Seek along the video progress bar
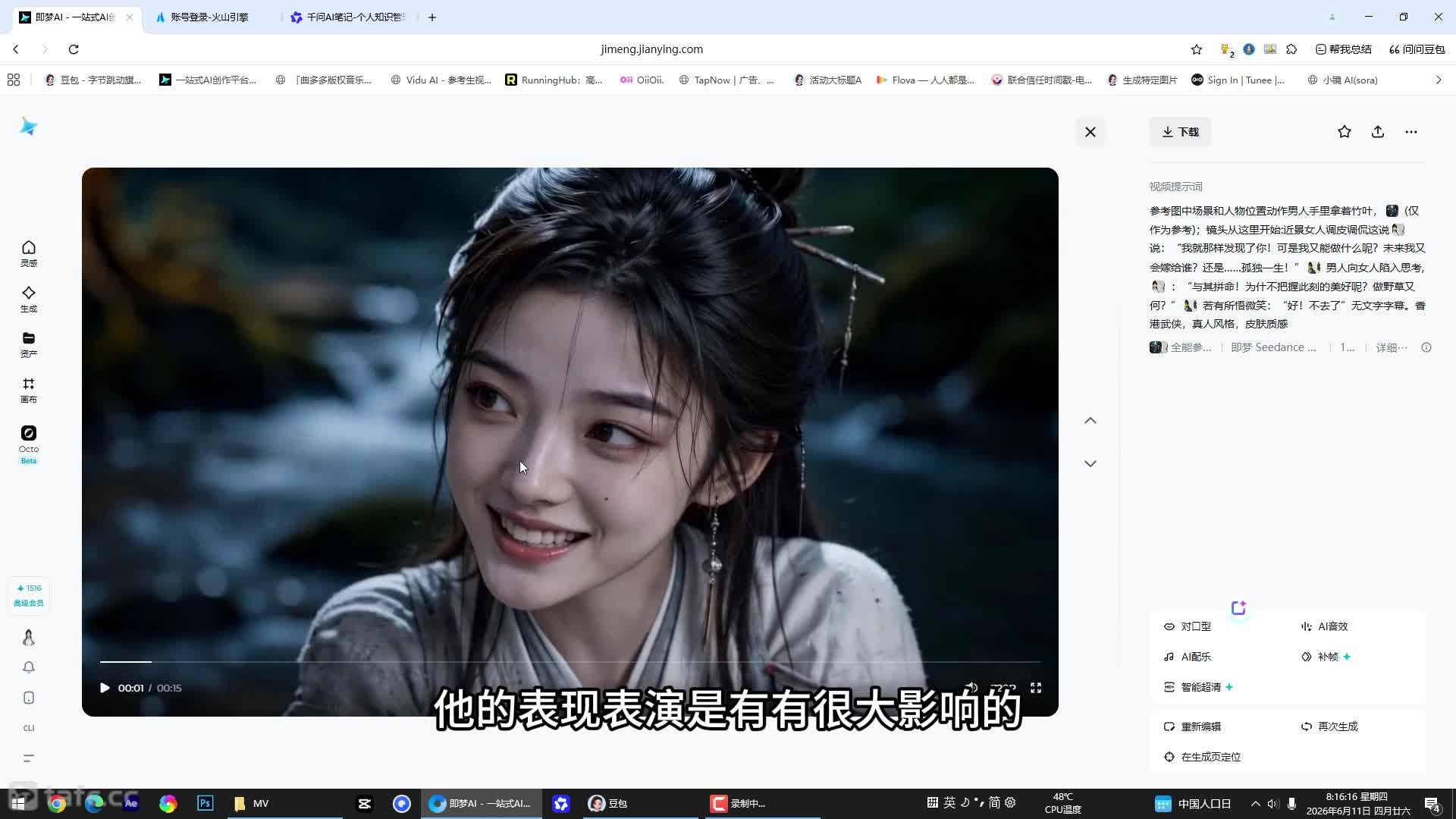 pos(570,662)
